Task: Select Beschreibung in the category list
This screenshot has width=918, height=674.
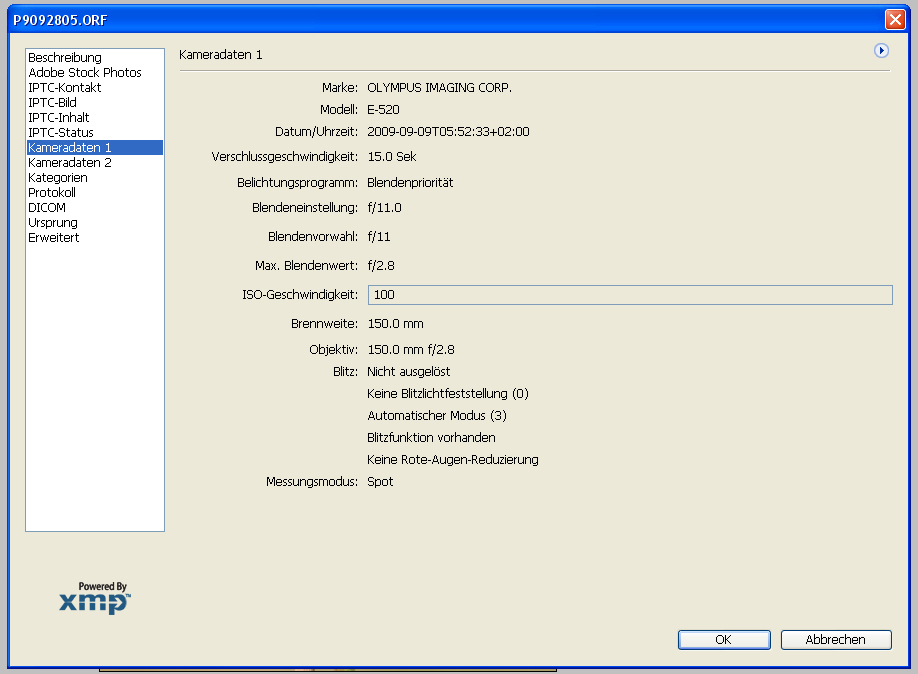Action: (x=95, y=57)
